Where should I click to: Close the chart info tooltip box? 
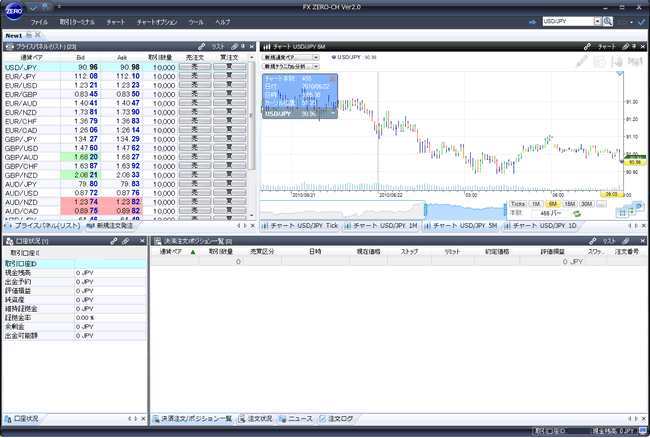click(332, 79)
